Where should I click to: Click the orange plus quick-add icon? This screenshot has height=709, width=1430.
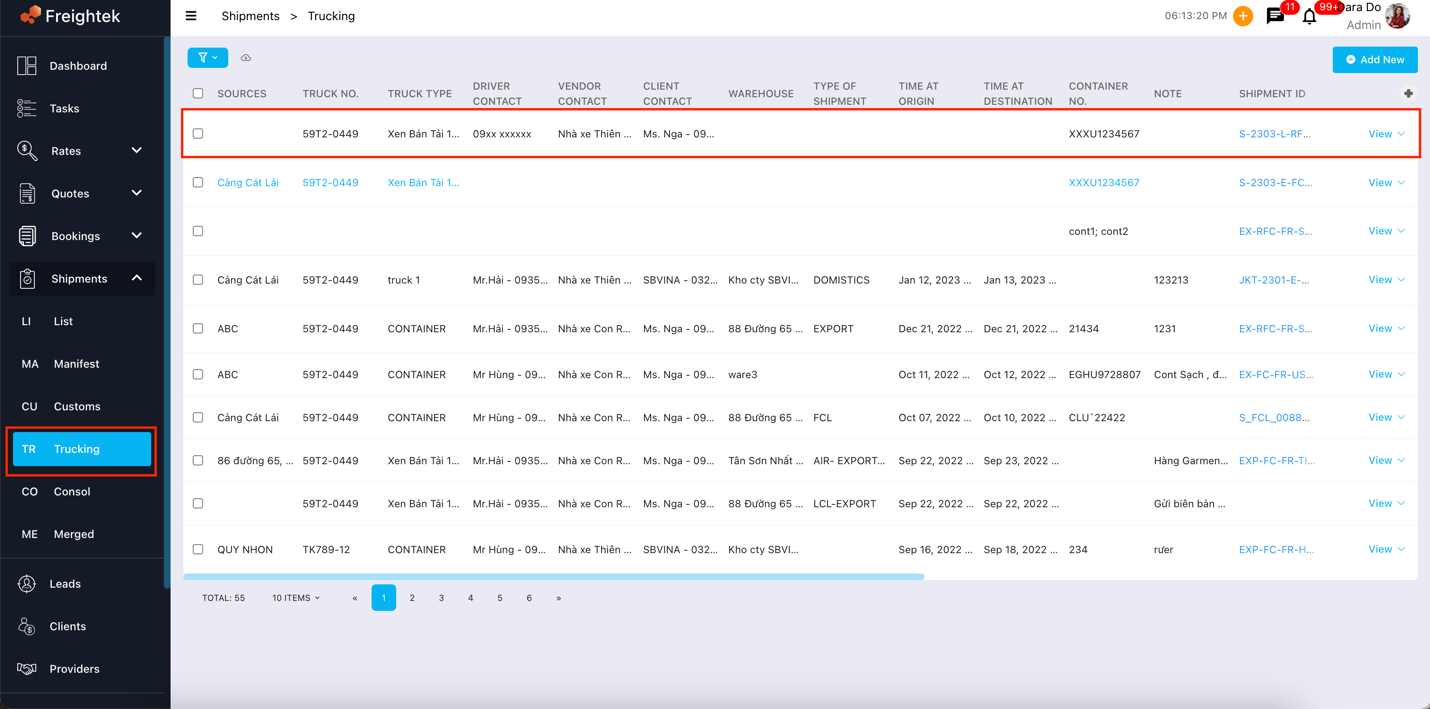point(1243,16)
